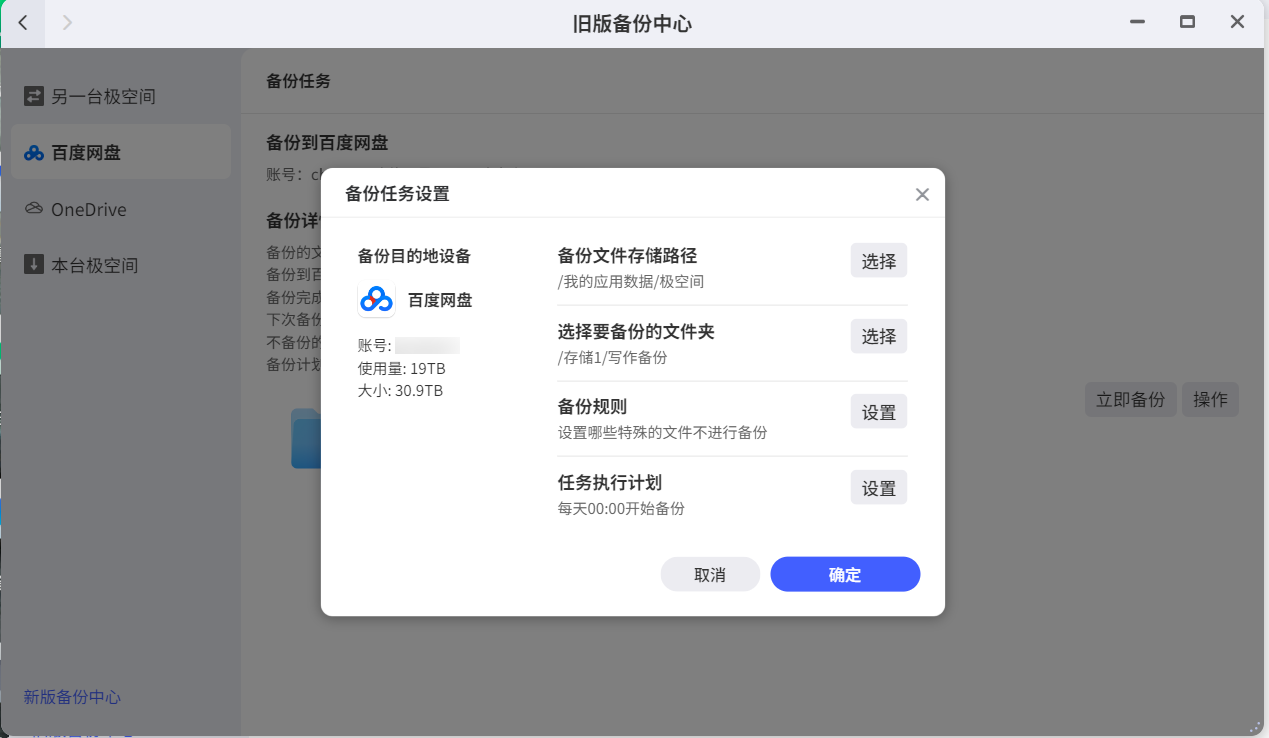Screen dimensions: 1269x738
Task: Open 任务执行计划 设置 button
Action: click(879, 488)
